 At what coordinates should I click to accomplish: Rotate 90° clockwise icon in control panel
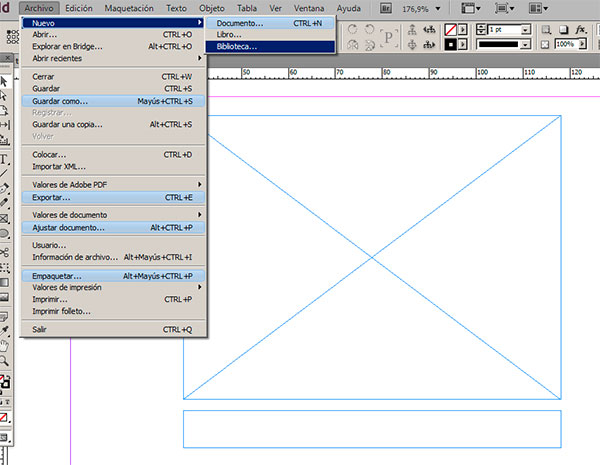pyautogui.click(x=353, y=29)
